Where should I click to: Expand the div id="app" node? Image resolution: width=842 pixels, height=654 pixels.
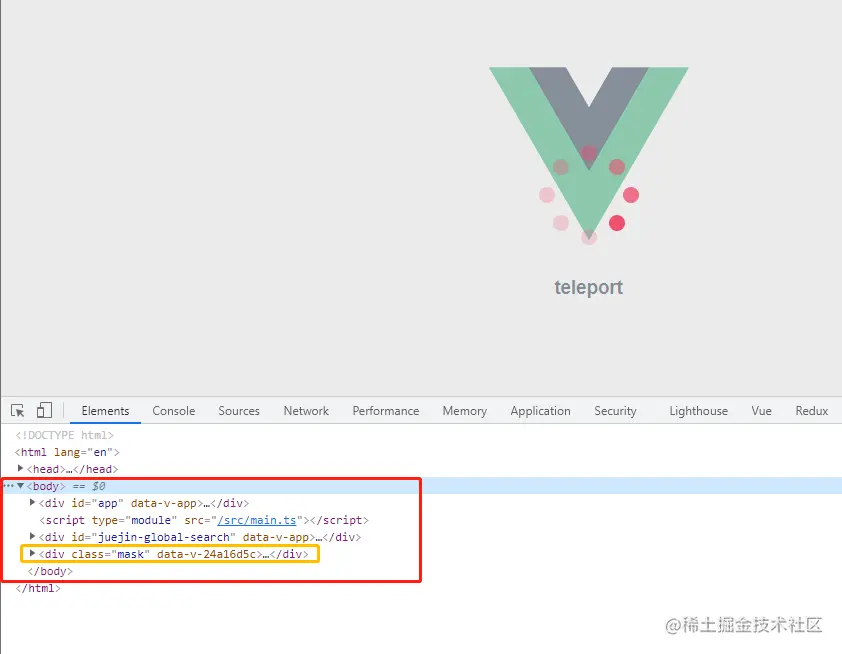pyautogui.click(x=32, y=503)
